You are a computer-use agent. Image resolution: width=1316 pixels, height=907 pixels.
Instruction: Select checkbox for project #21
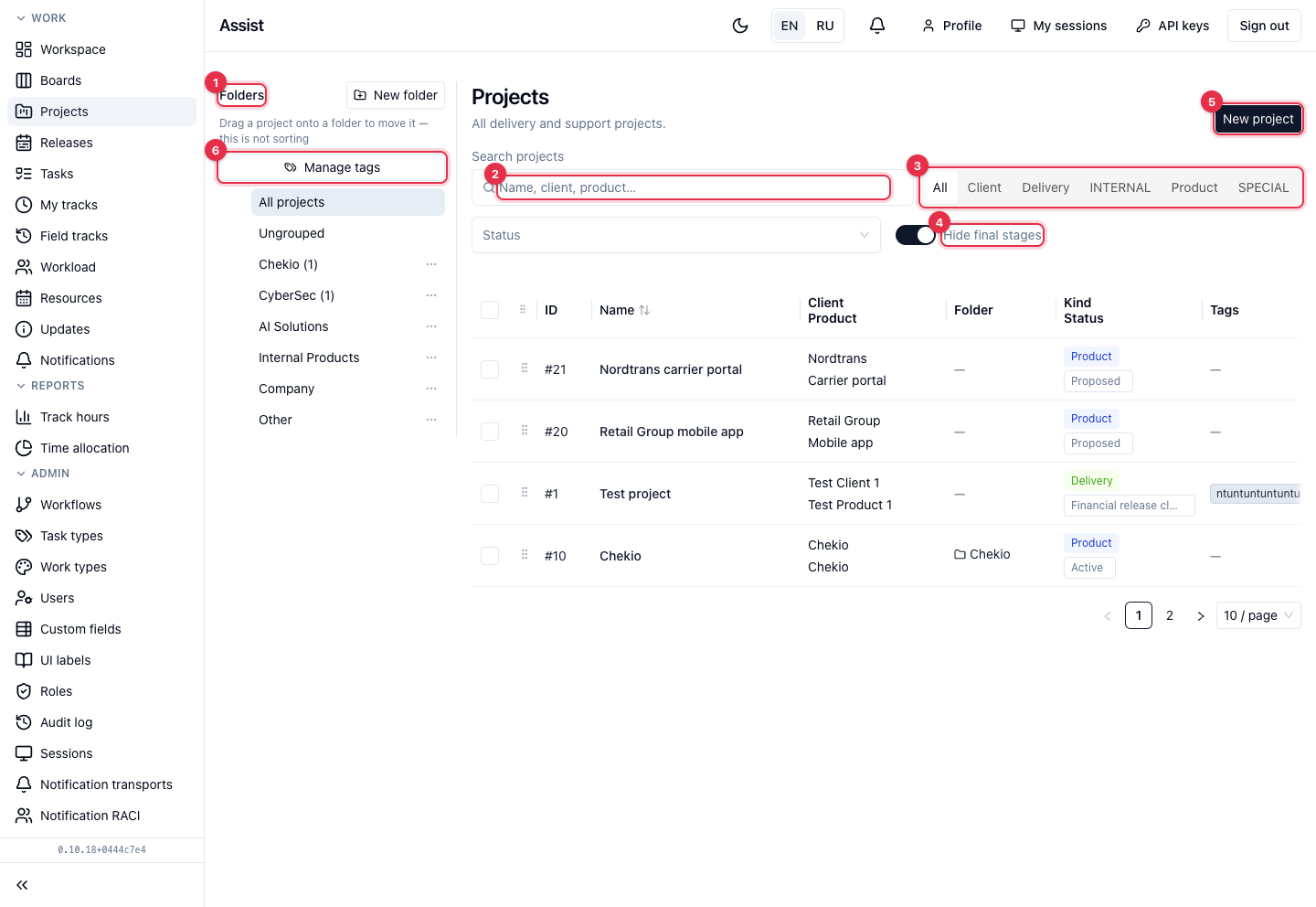coord(490,369)
